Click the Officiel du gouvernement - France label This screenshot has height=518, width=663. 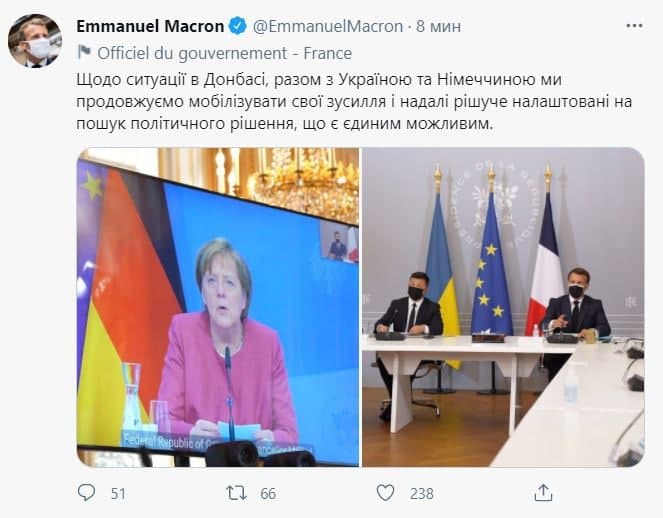(225, 53)
